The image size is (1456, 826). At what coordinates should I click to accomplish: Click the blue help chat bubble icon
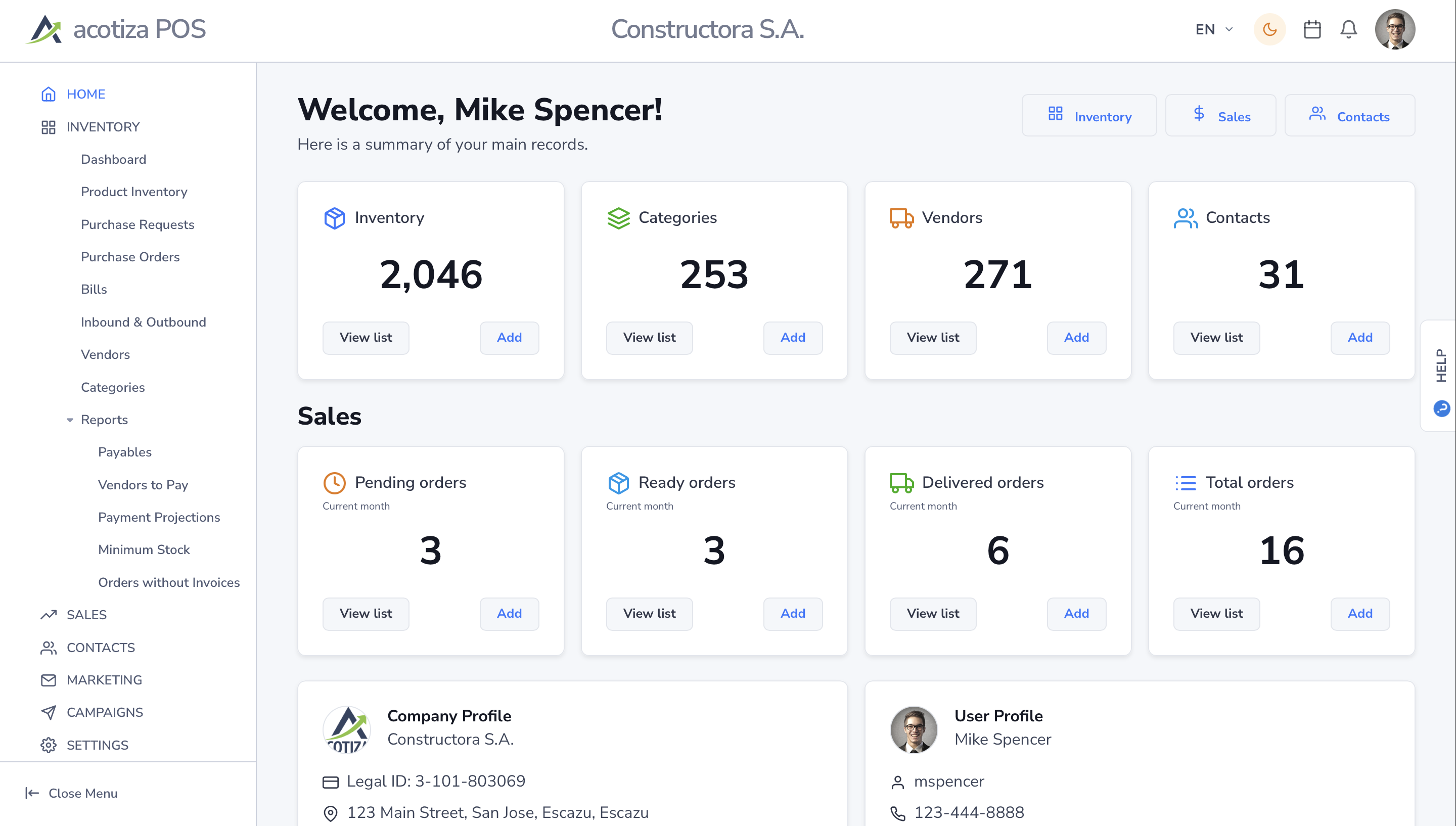point(1441,408)
